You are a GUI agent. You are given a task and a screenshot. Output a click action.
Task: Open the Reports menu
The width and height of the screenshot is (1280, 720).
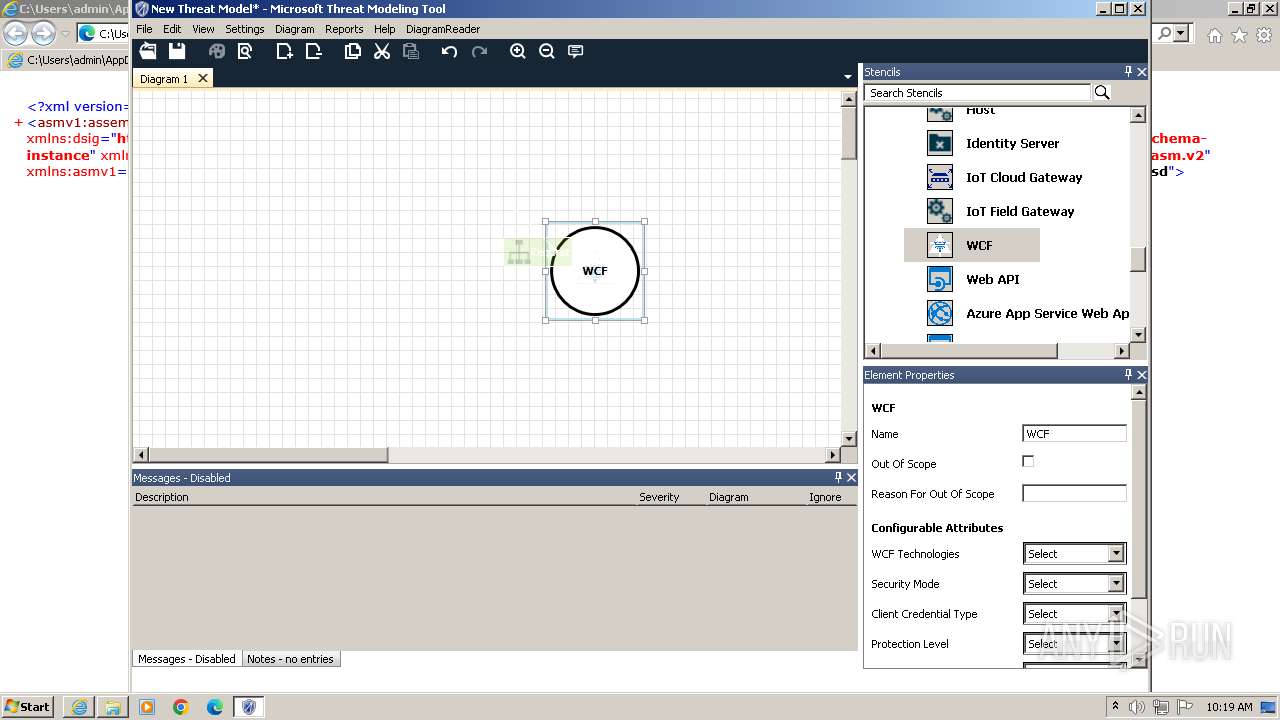pyautogui.click(x=344, y=29)
